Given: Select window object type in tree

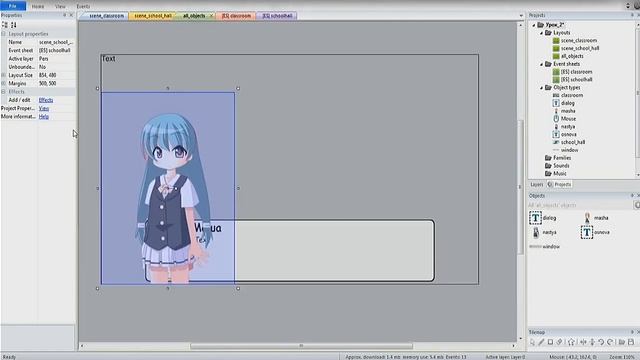Looking at the screenshot, I should [x=566, y=150].
